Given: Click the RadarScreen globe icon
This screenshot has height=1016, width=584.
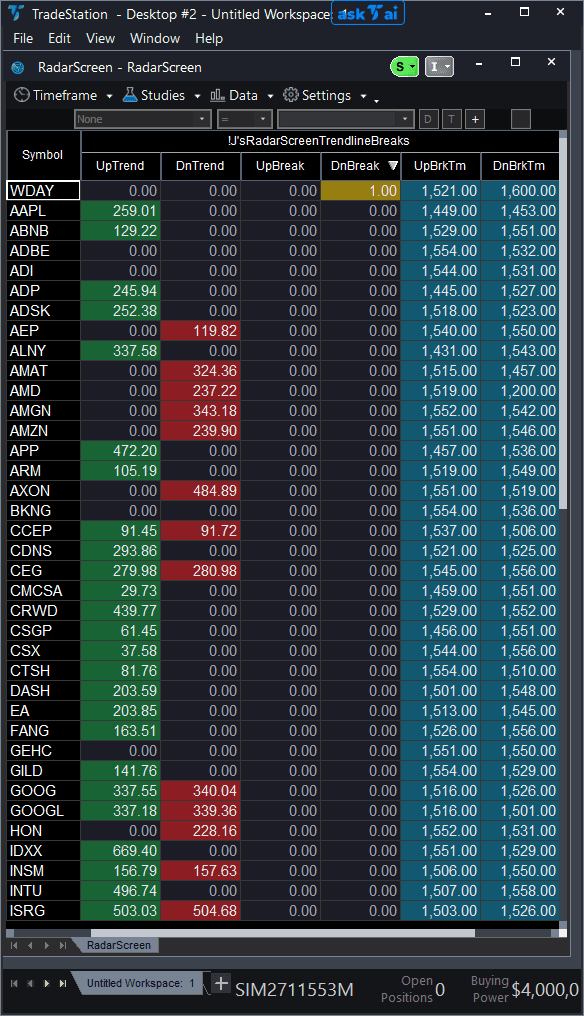Looking at the screenshot, I should tap(17, 66).
